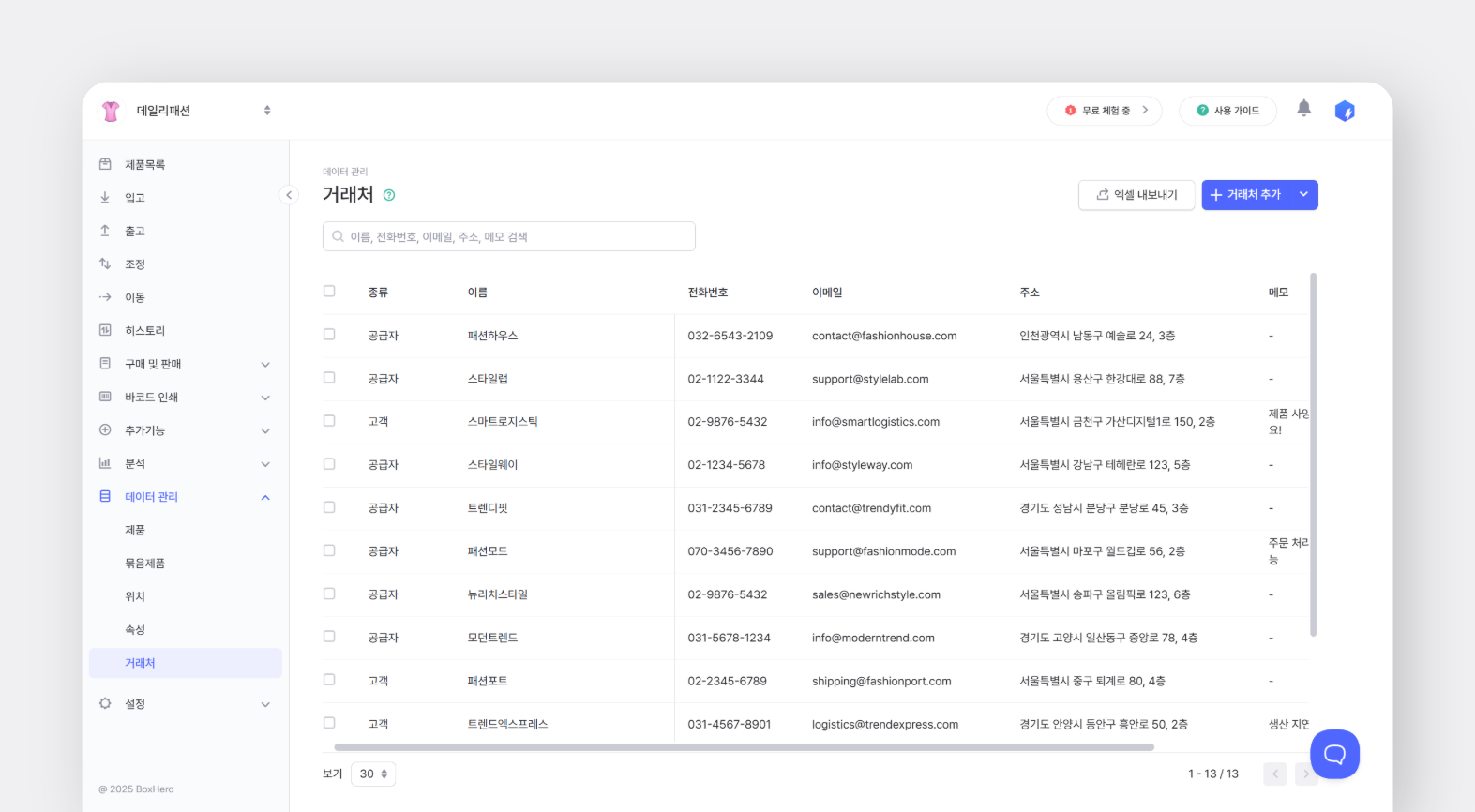Collapse the sidebar with the arrow icon

[289, 195]
